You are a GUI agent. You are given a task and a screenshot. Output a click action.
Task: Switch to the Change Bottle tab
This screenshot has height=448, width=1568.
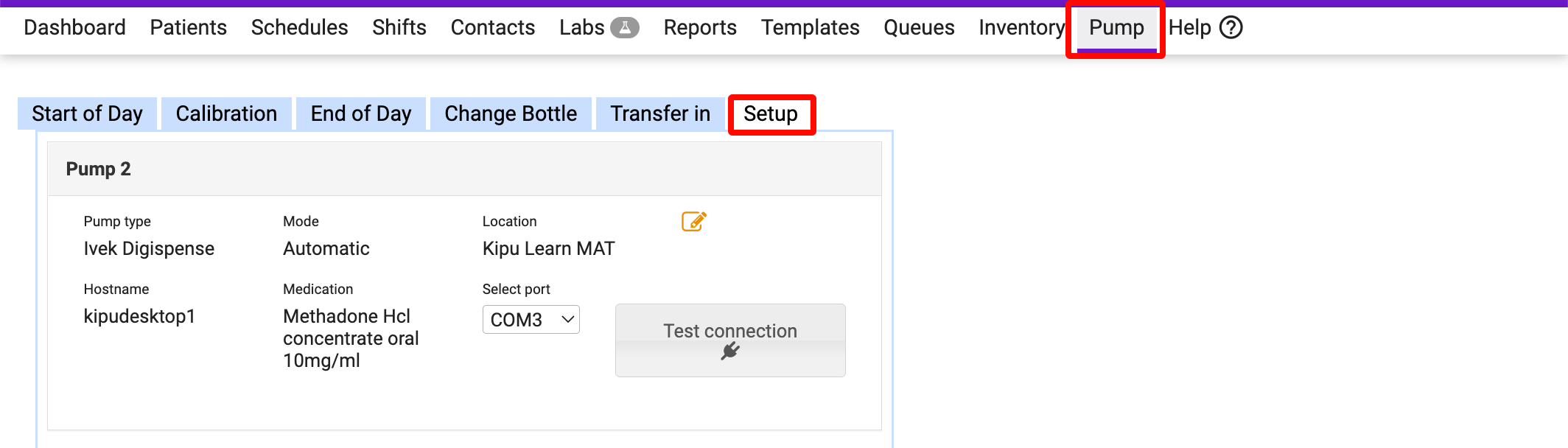[x=511, y=114]
